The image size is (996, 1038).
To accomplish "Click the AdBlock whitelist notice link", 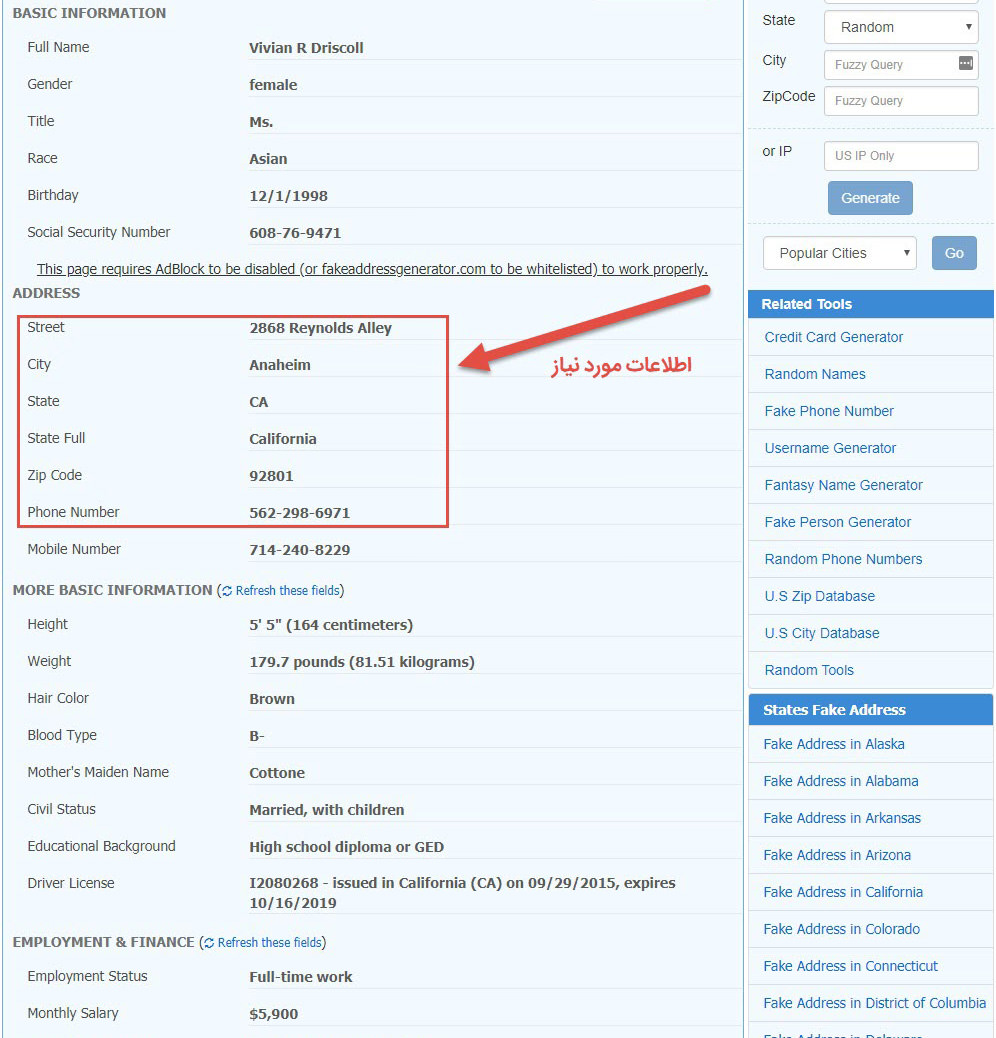I will (372, 269).
